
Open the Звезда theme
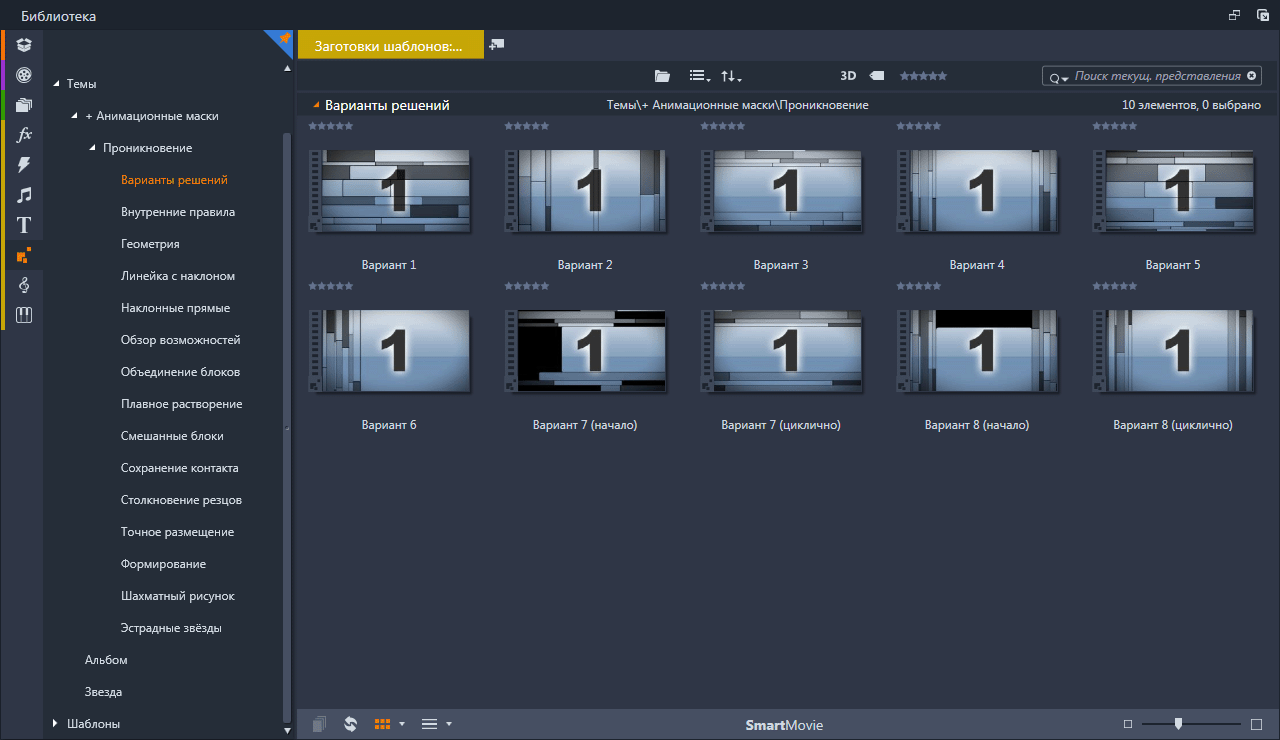click(104, 692)
